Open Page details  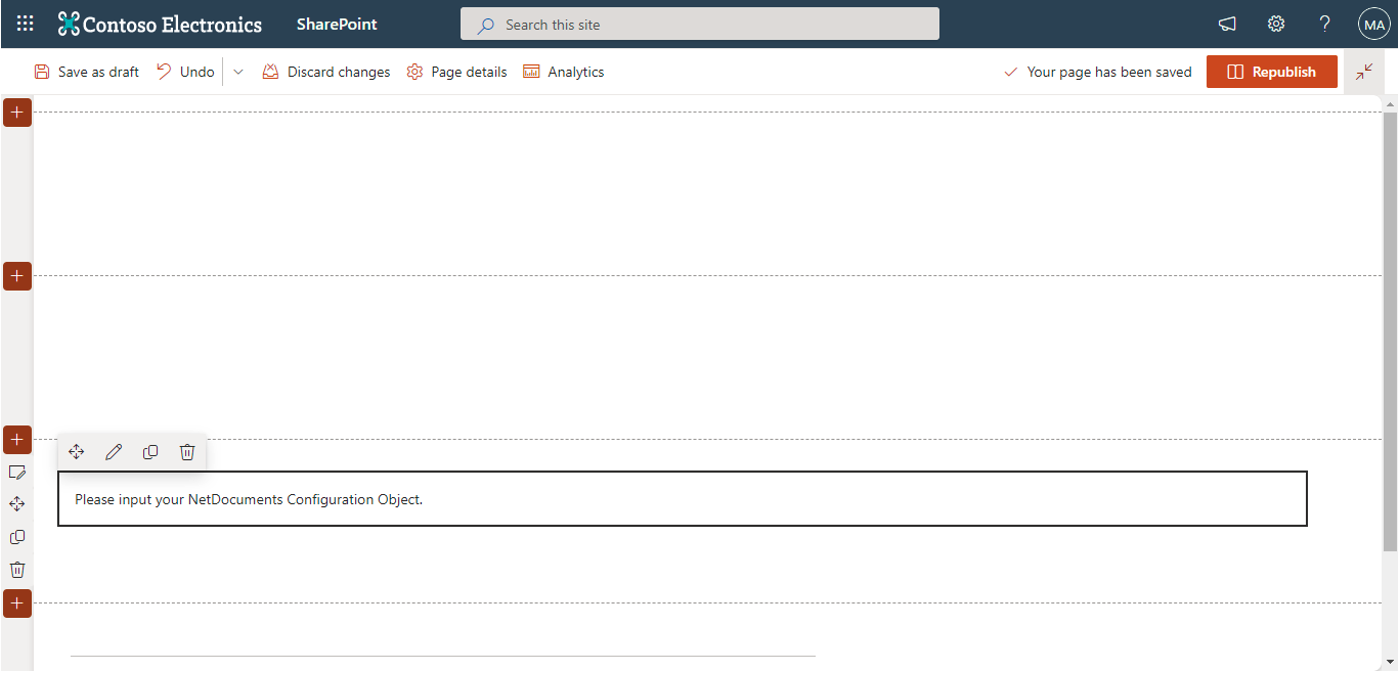(457, 72)
